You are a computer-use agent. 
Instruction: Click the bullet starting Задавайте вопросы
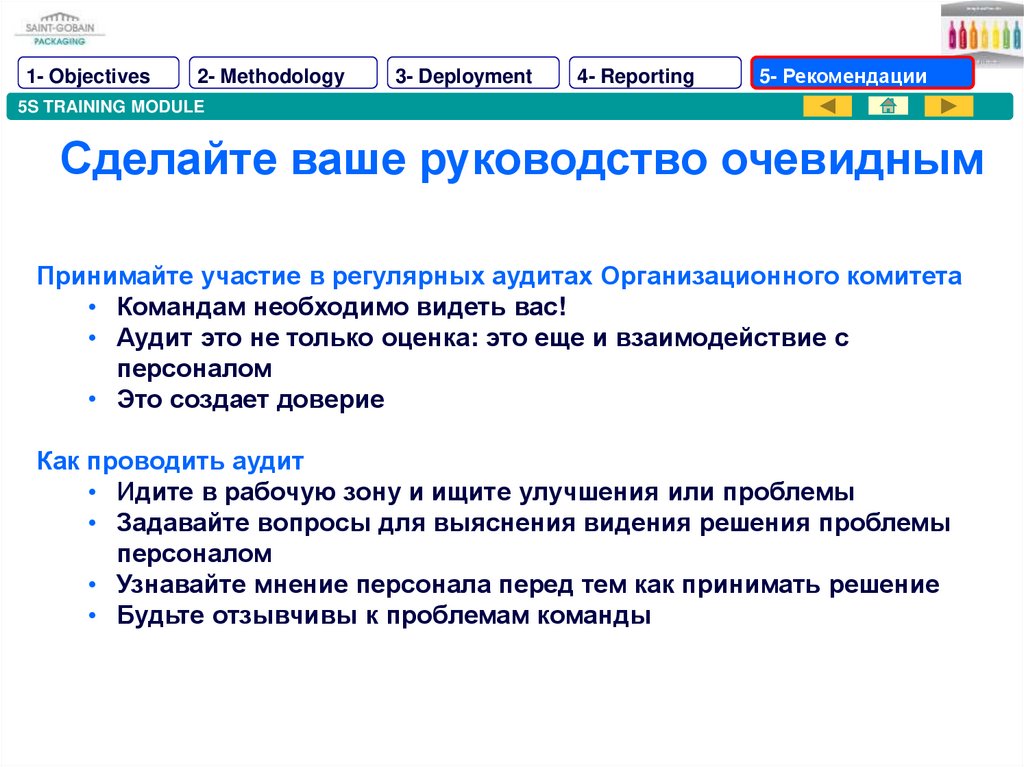[532, 523]
